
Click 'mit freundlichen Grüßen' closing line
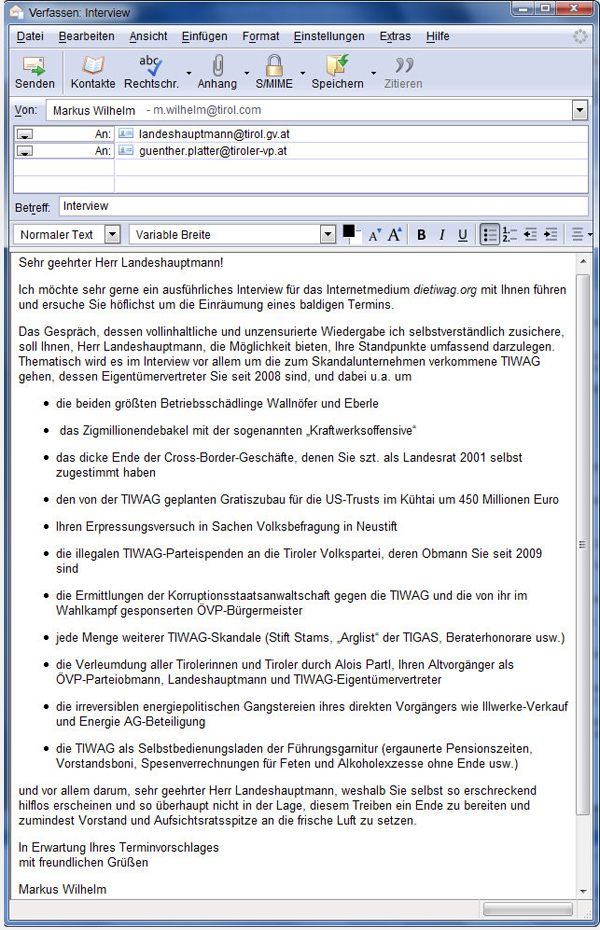83,862
